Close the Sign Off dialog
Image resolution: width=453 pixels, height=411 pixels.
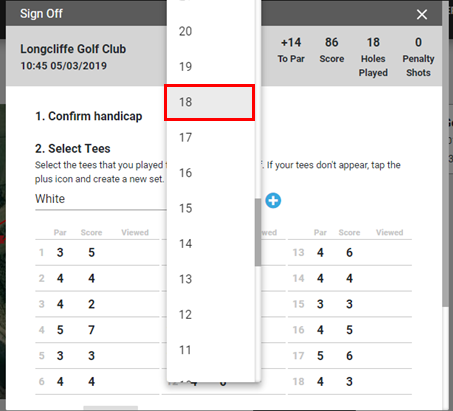click(x=422, y=14)
